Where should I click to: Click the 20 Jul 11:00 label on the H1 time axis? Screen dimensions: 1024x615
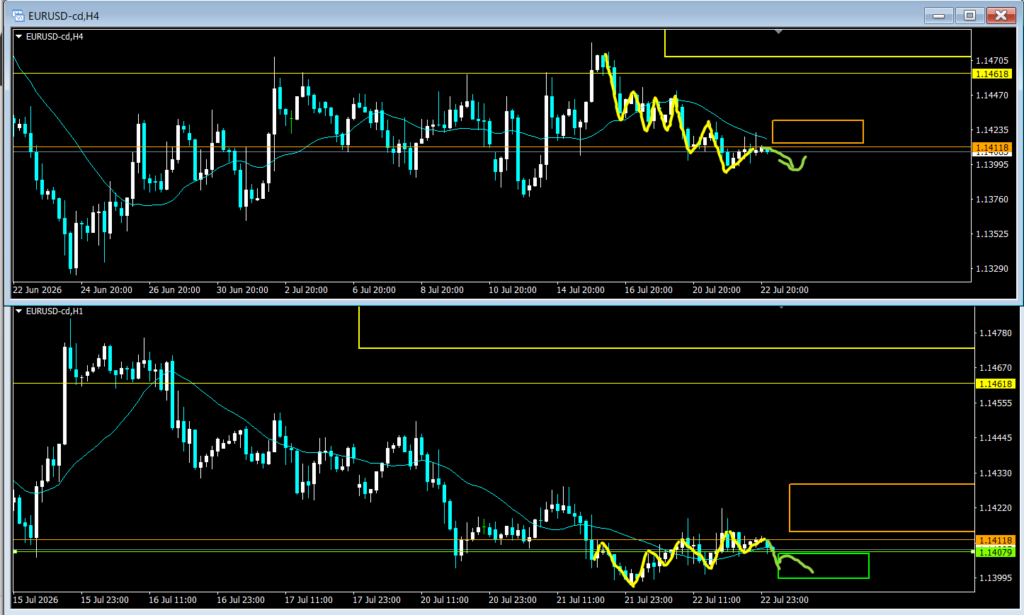pos(445,599)
